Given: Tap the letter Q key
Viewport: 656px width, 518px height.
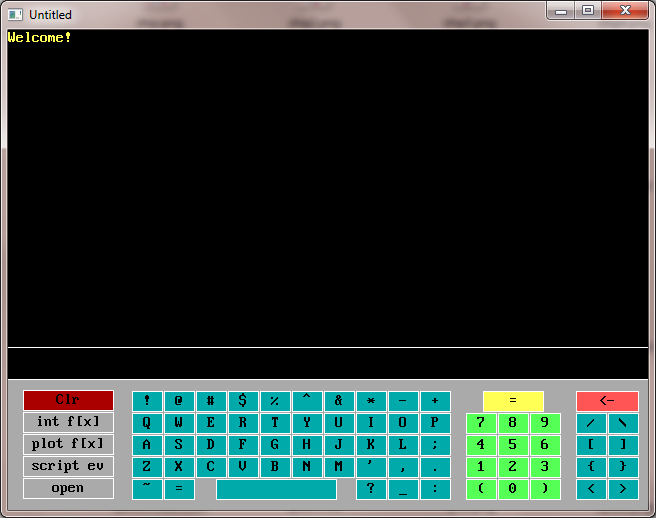Looking at the screenshot, I should click(x=147, y=423).
